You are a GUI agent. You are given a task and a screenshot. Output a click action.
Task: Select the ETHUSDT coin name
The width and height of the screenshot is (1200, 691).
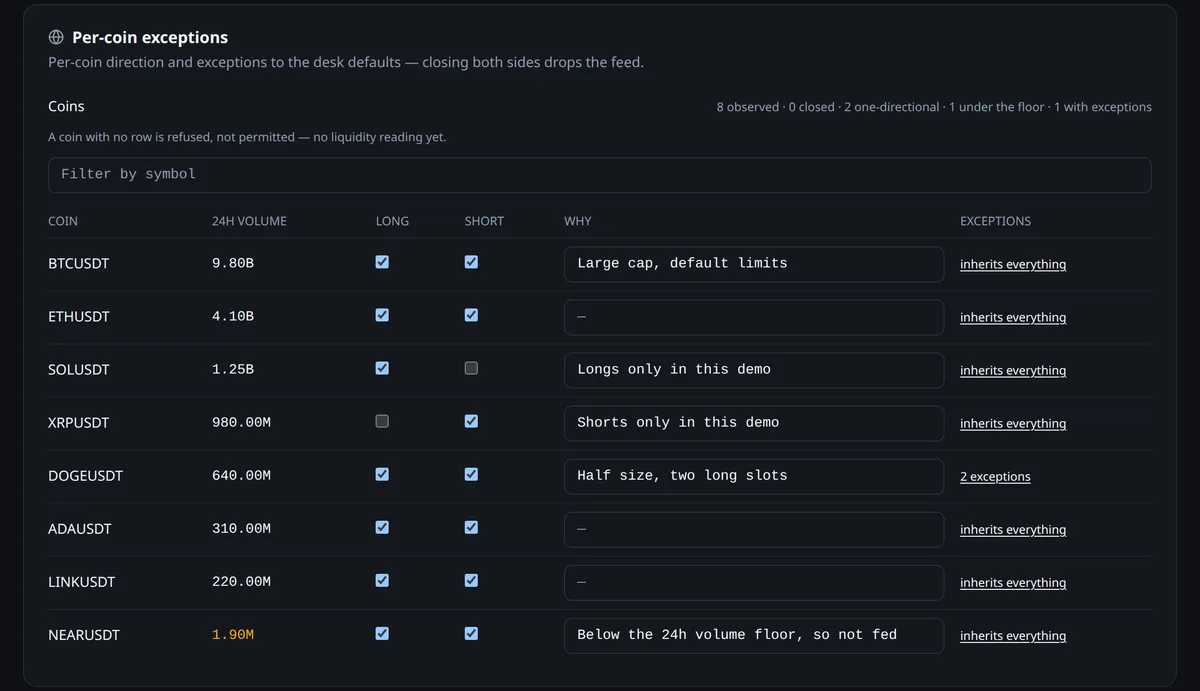click(79, 317)
